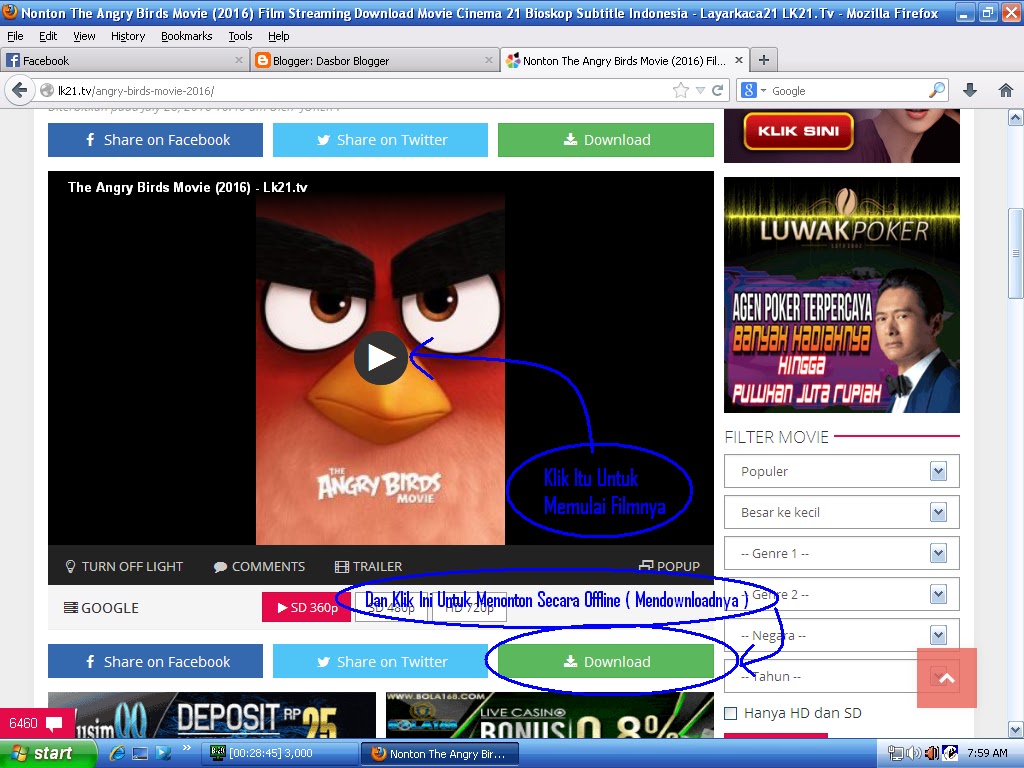Open the Downloads arrow icon in toolbar
The image size is (1024, 768).
click(970, 90)
